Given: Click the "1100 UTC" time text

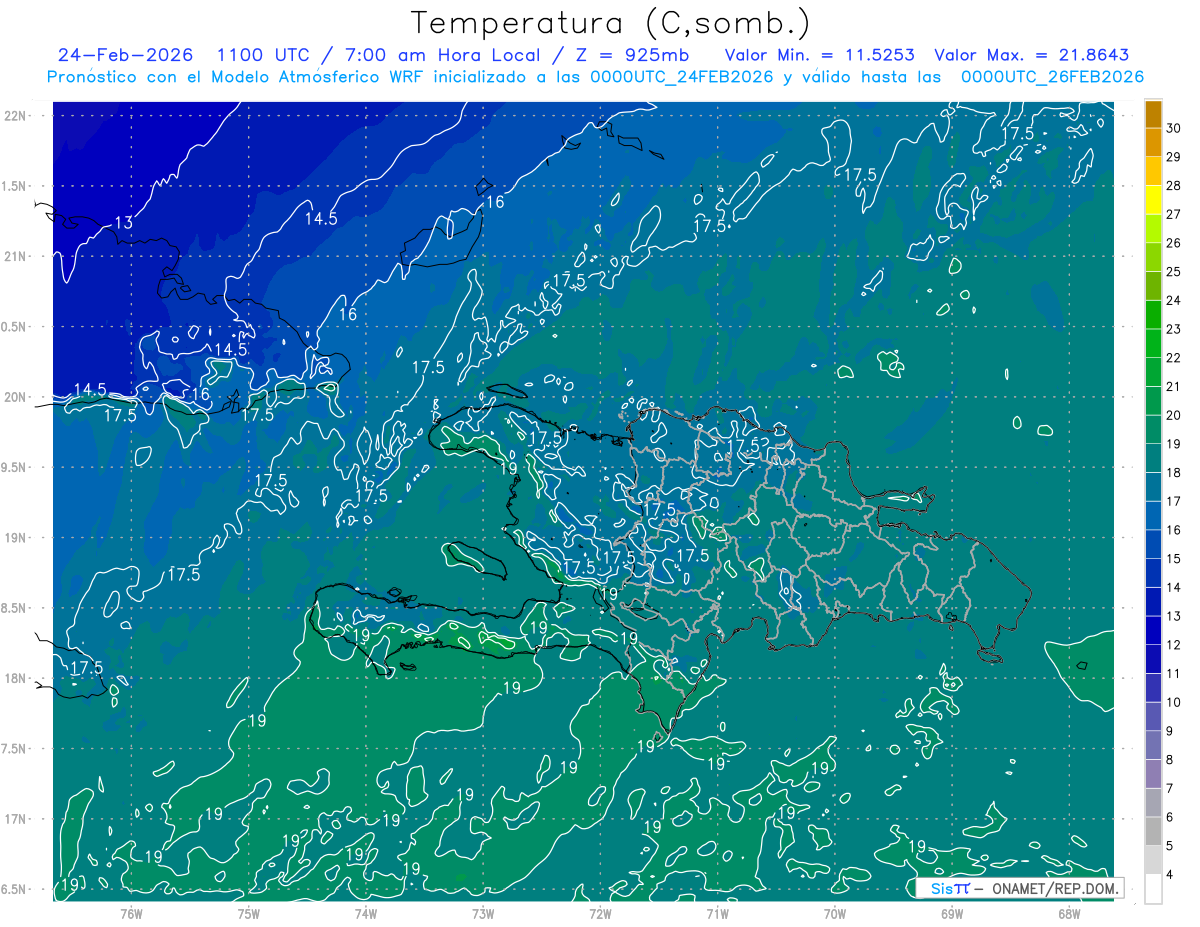Looking at the screenshot, I should point(267,55).
